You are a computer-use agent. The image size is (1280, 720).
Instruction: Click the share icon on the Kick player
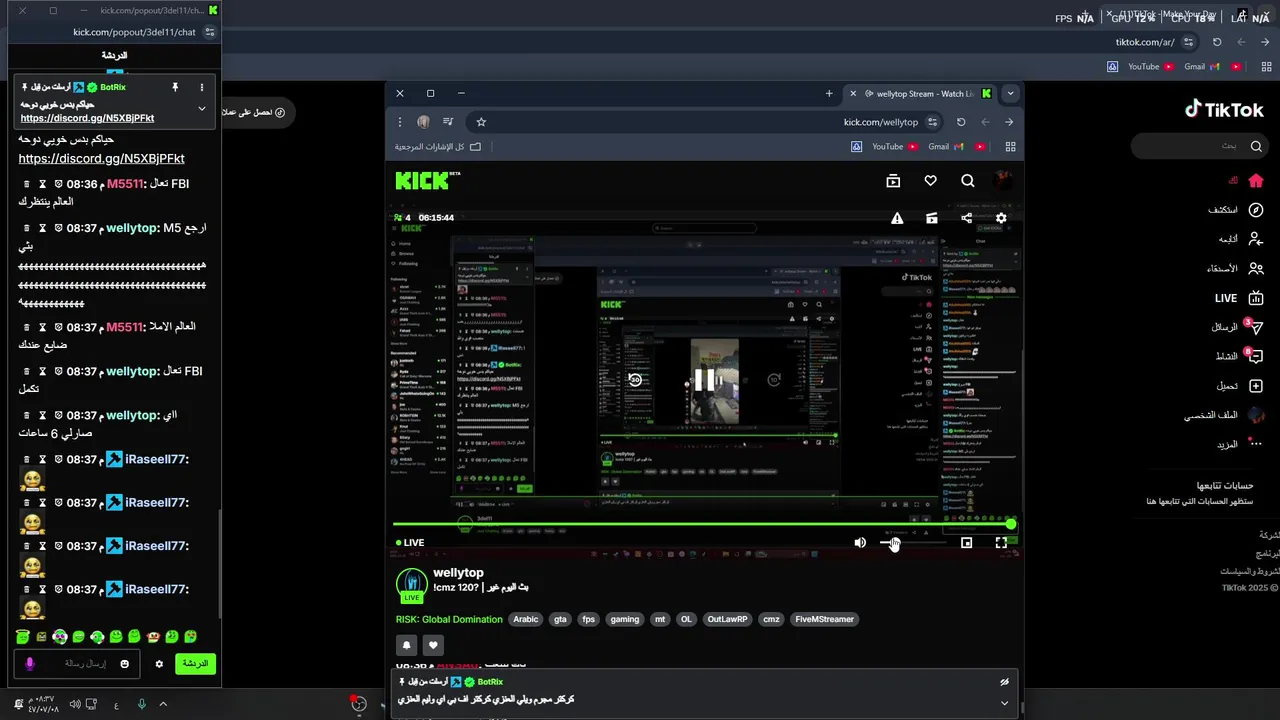coord(966,218)
